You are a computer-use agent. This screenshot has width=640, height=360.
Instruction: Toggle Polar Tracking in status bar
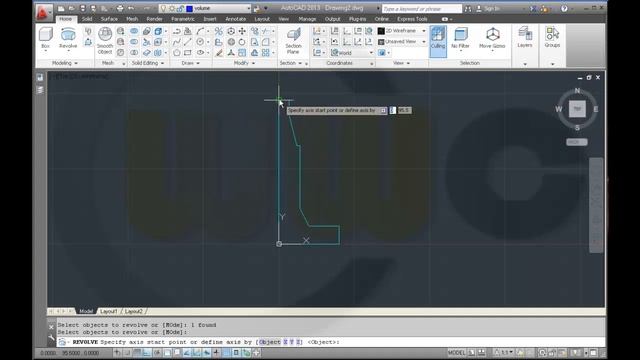click(157, 353)
